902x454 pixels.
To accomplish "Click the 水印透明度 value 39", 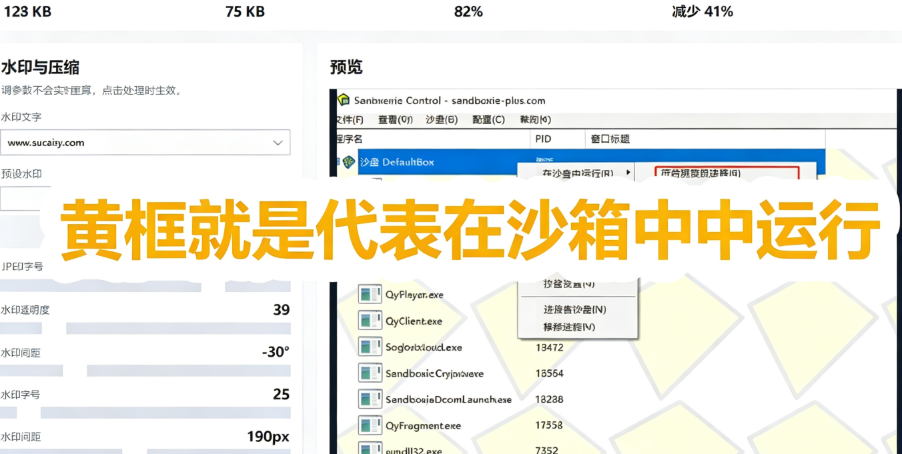I will [x=281, y=310].
